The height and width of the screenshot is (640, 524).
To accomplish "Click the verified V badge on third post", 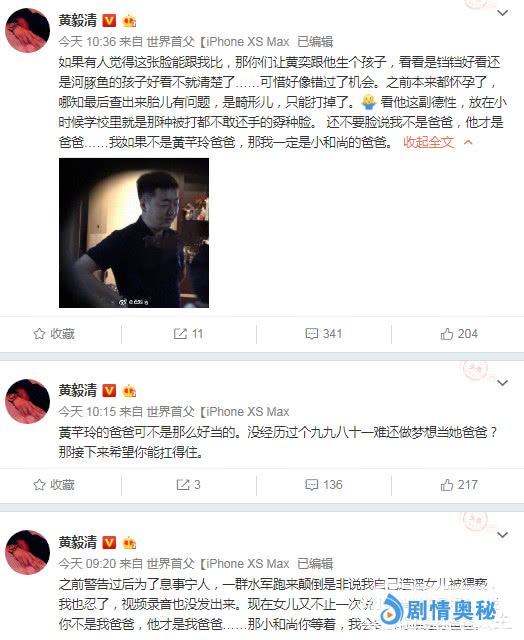I will coord(109,542).
